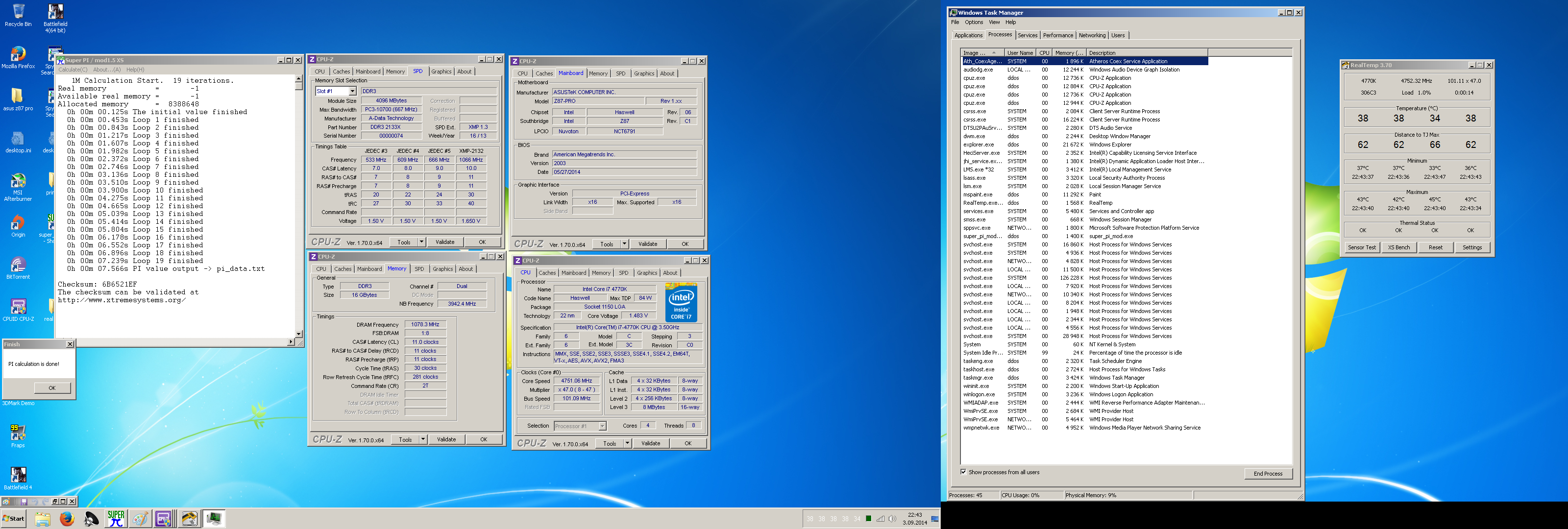Switch to CPU-Z taskbar button

coord(164,519)
